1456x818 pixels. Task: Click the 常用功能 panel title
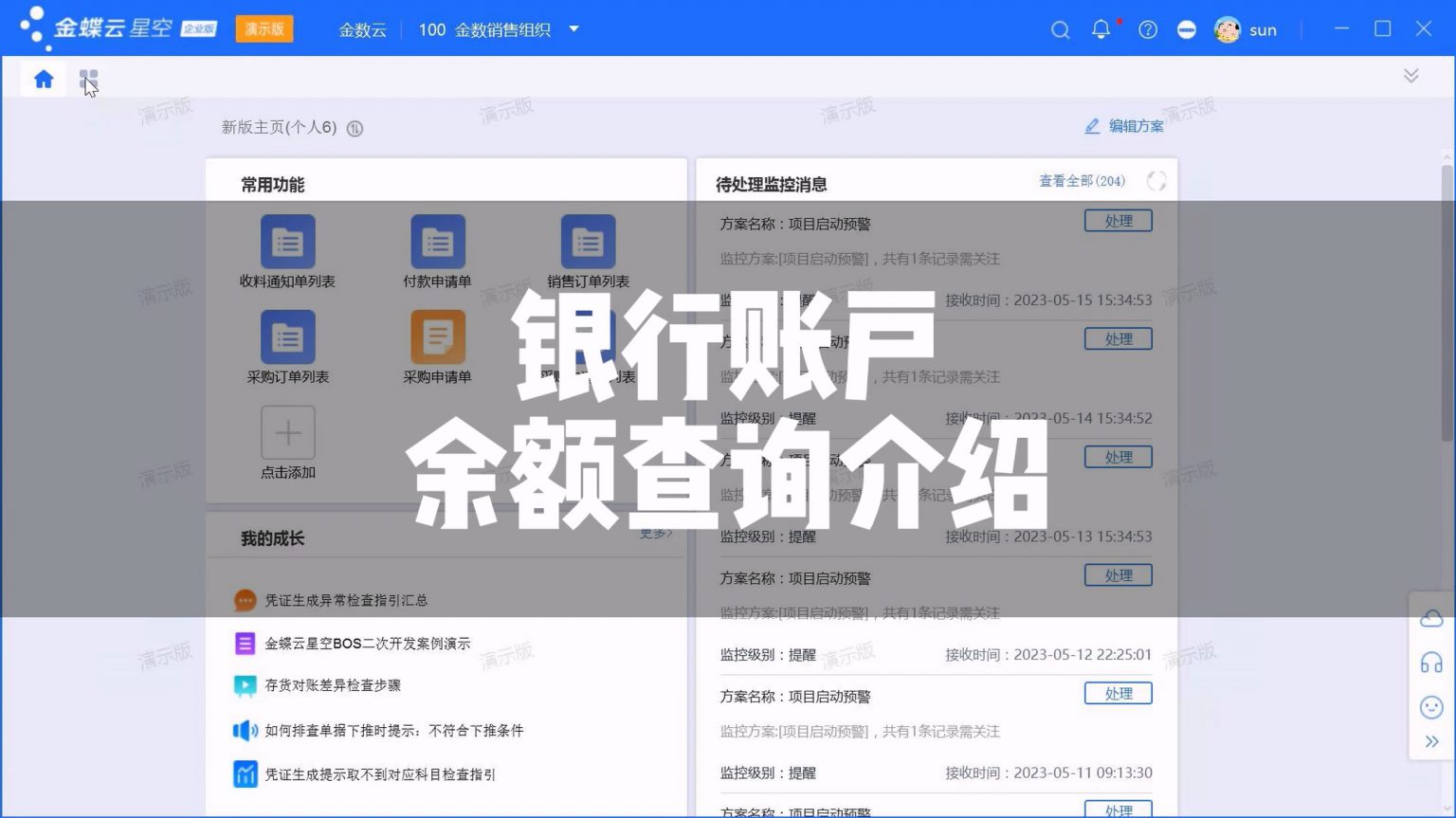(x=272, y=185)
